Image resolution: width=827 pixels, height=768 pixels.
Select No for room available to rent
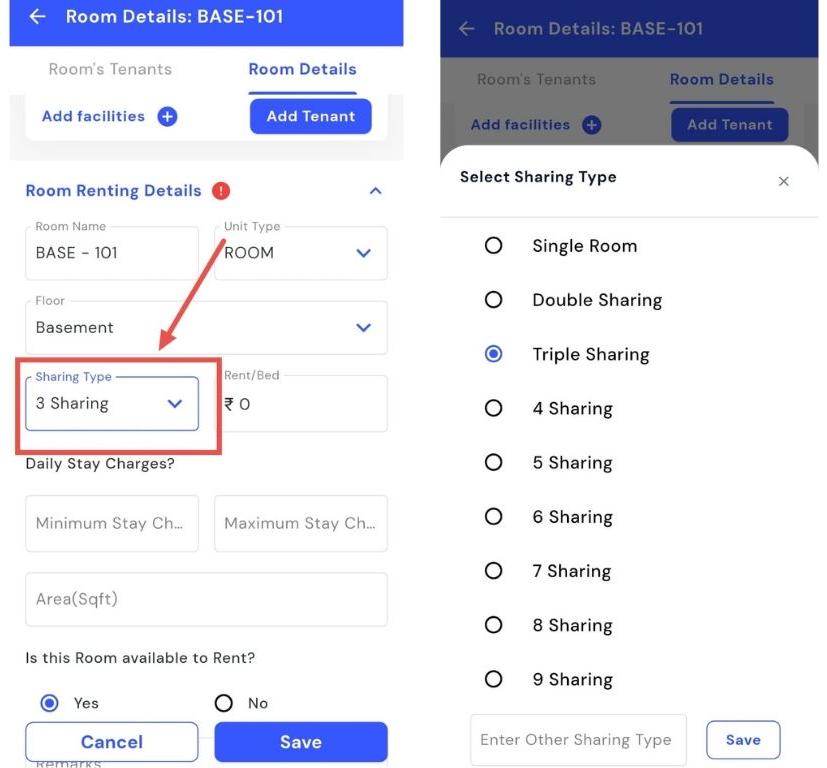pyautogui.click(x=224, y=703)
